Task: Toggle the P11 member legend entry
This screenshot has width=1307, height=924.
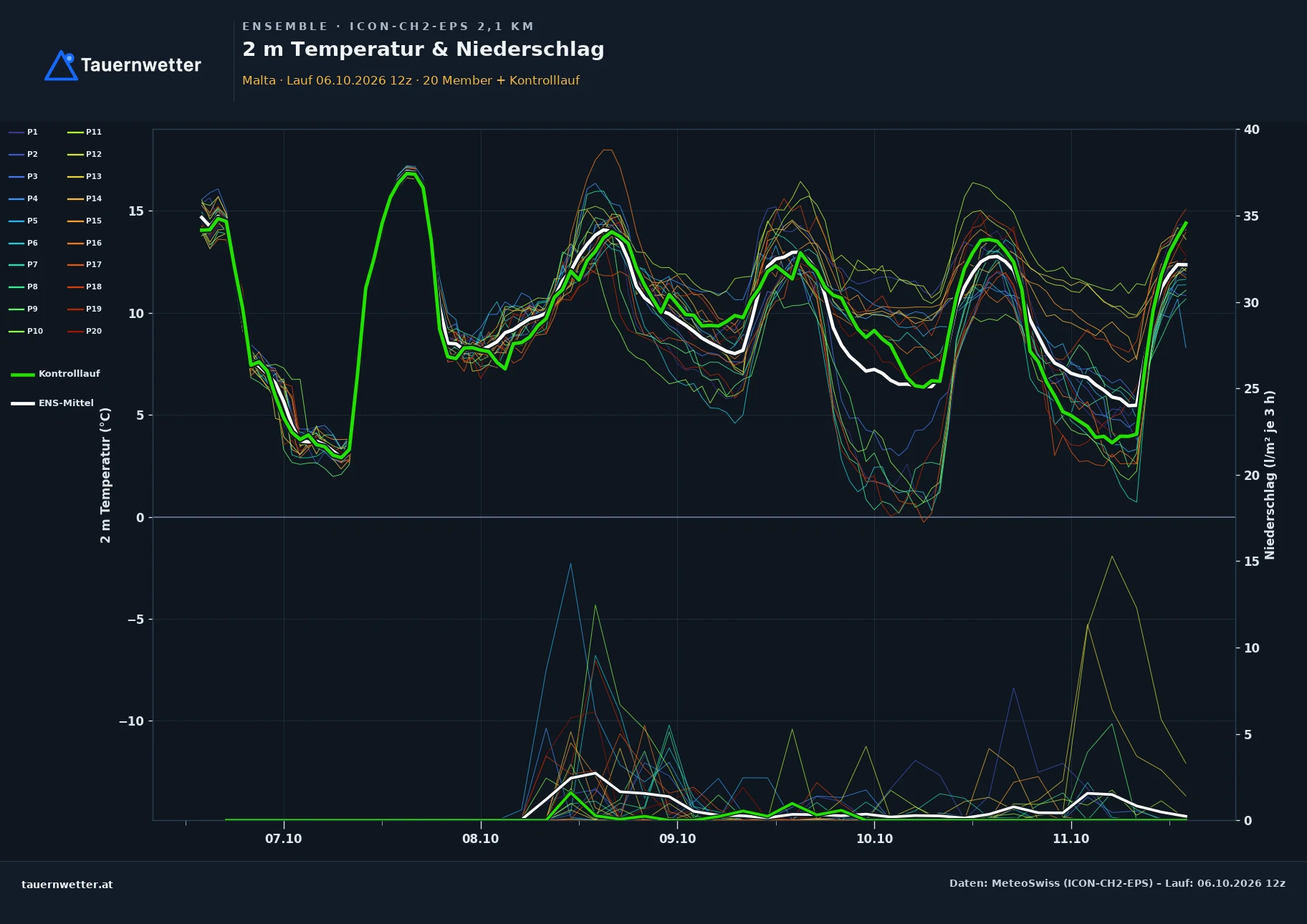Action: (85, 132)
